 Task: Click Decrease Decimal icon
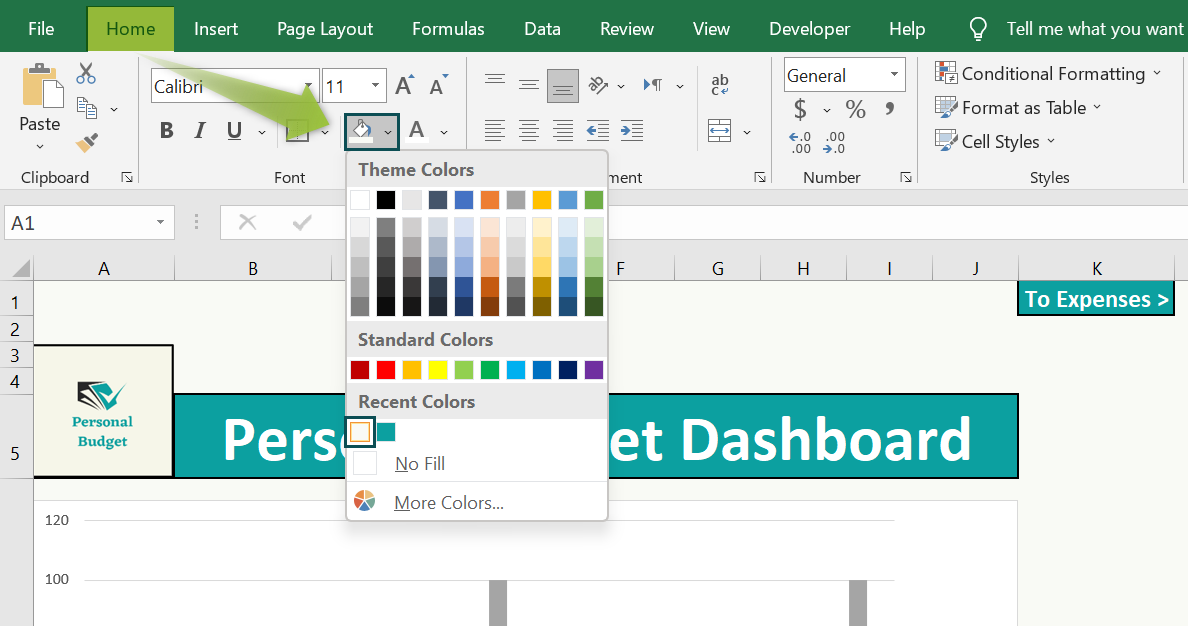pos(834,142)
